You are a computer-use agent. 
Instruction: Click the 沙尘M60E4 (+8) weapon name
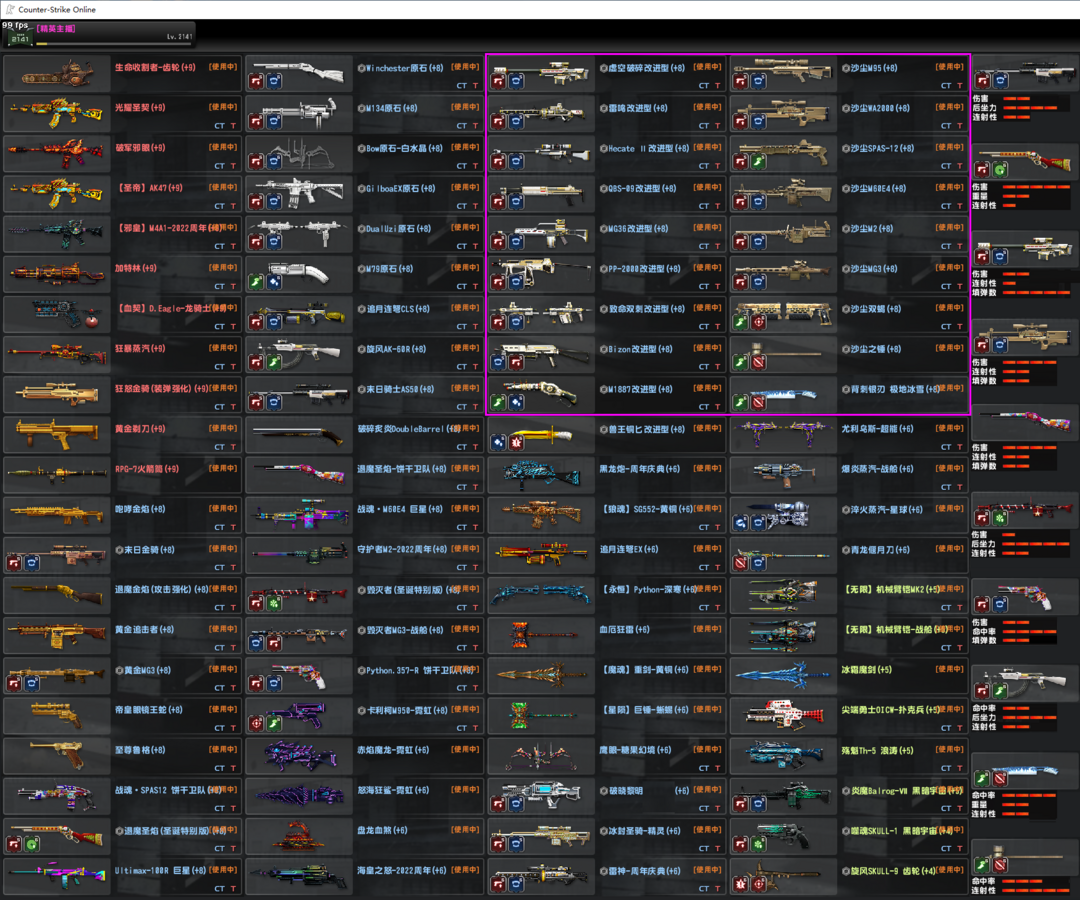click(x=878, y=189)
